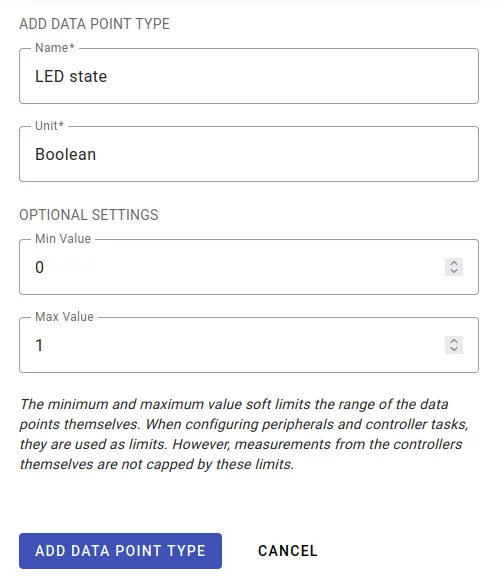Click the help line mentioning 'configuring peripherals'
This screenshot has height=587, width=497.
(x=244, y=424)
